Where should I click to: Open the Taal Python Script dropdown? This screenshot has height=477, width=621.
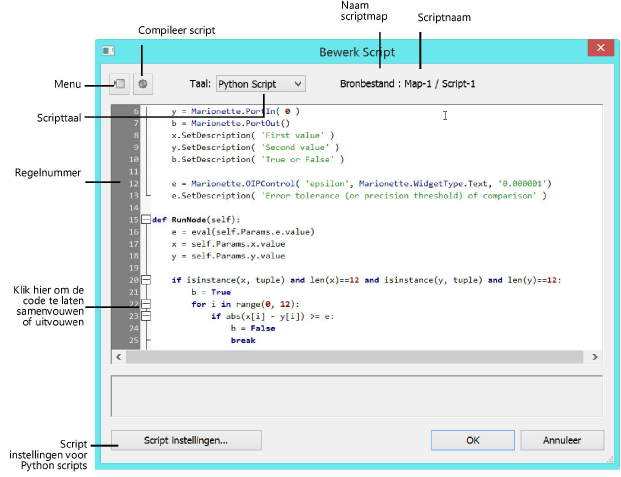261,84
